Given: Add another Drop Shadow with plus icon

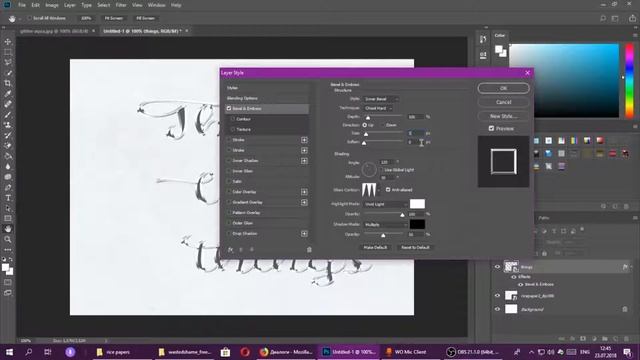Looking at the screenshot, I should 304,233.
